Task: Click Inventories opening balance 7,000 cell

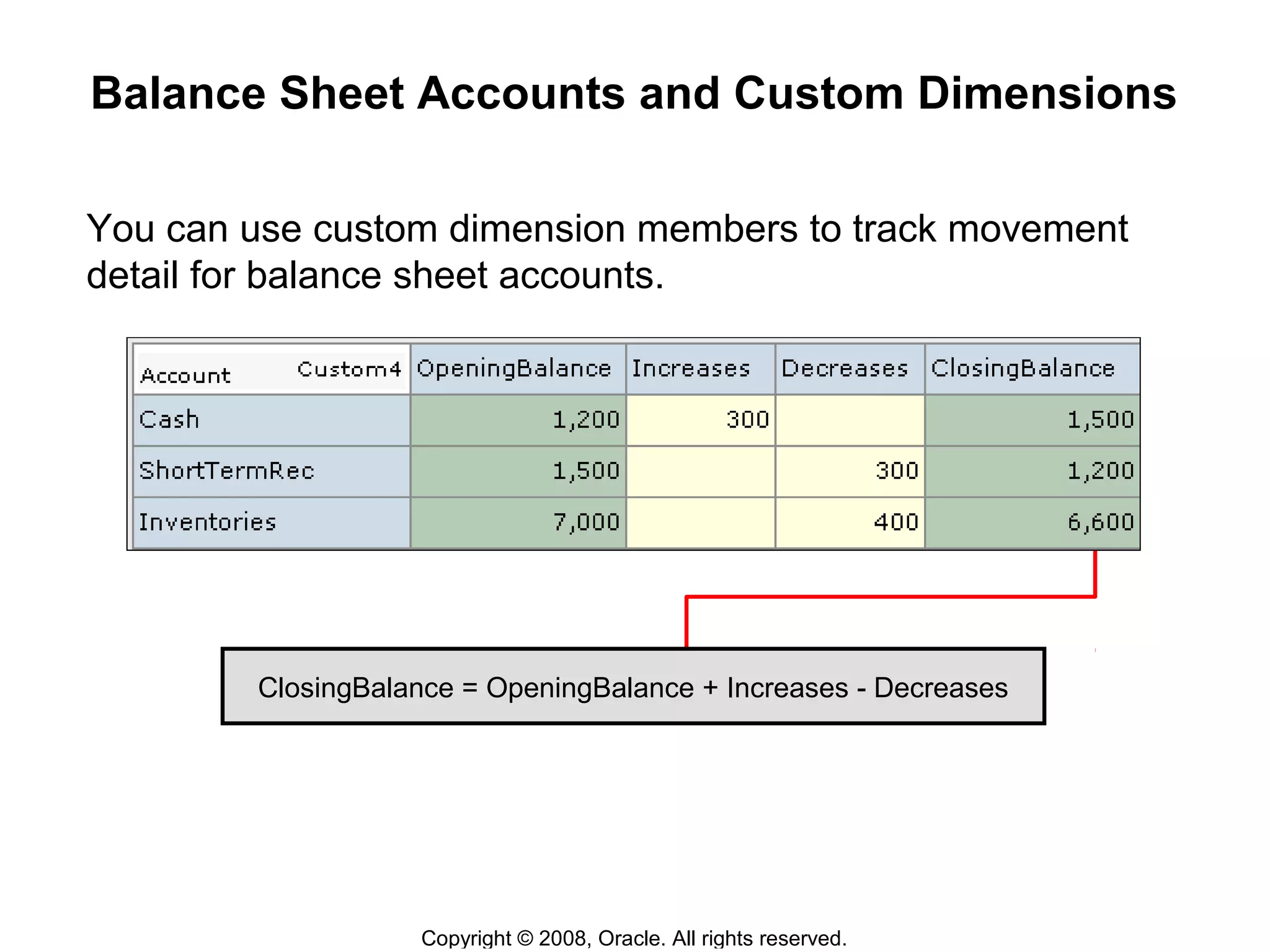Action: point(518,522)
